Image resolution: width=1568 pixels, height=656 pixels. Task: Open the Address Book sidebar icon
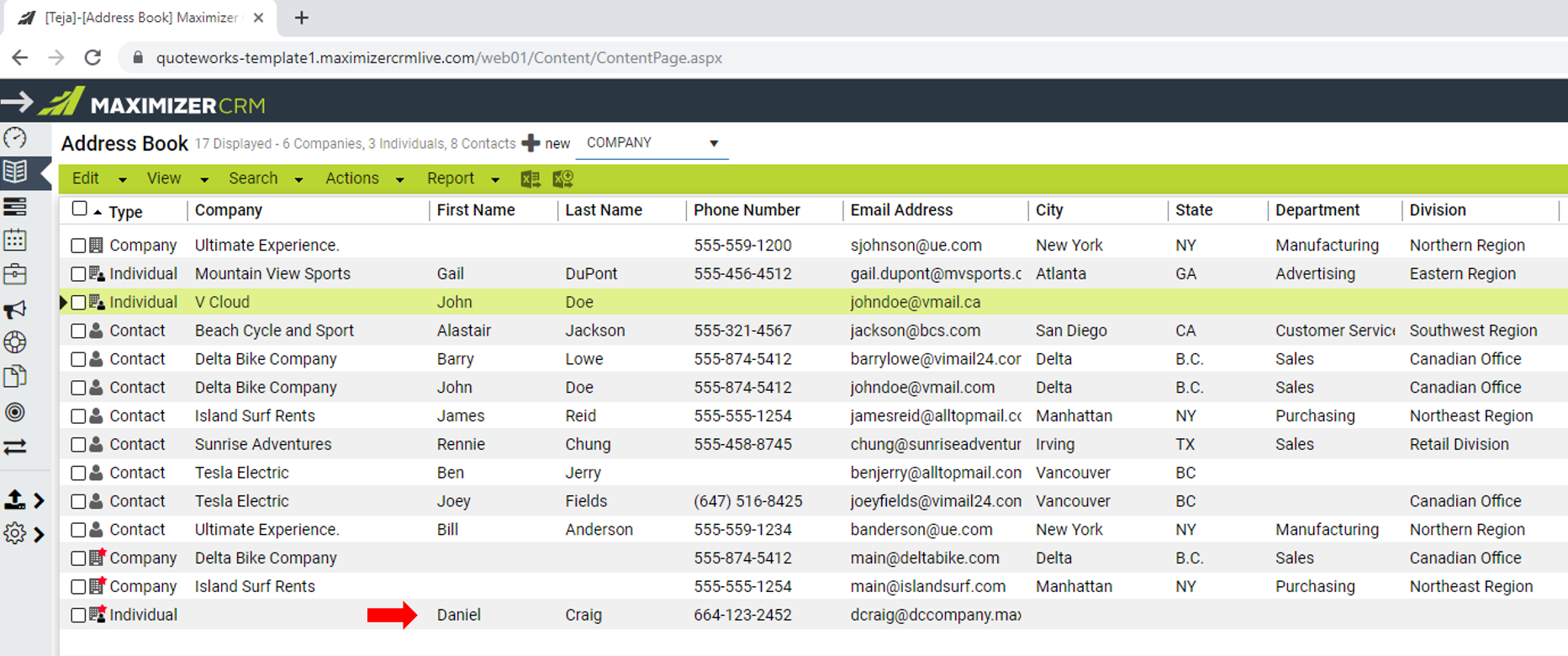tap(15, 172)
